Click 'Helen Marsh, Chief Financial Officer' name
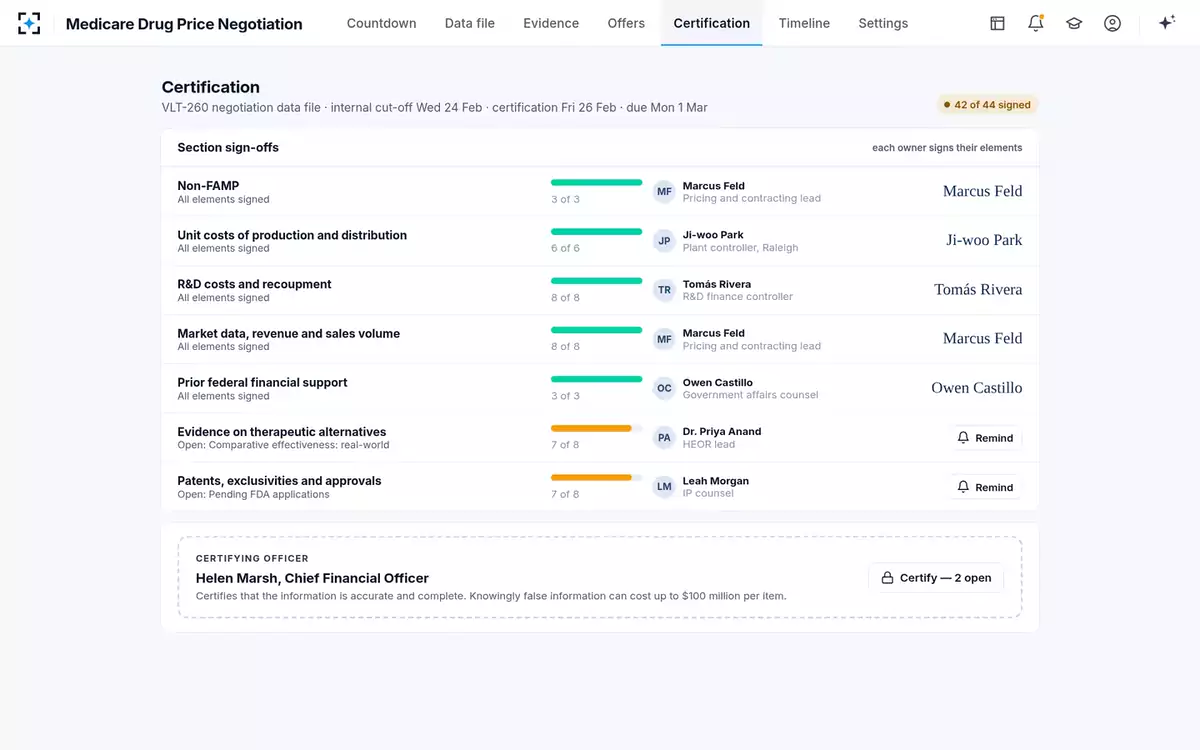This screenshot has height=750, width=1200. coord(312,578)
